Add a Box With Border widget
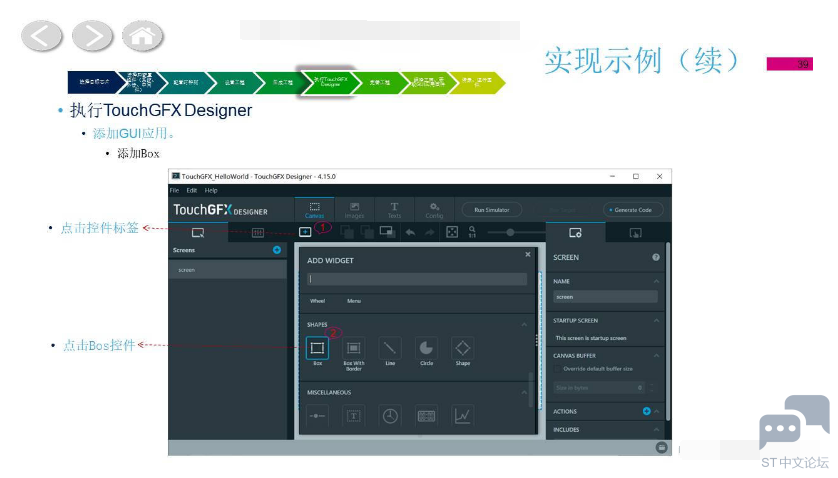Viewport: 838px width, 478px height. coord(353,349)
